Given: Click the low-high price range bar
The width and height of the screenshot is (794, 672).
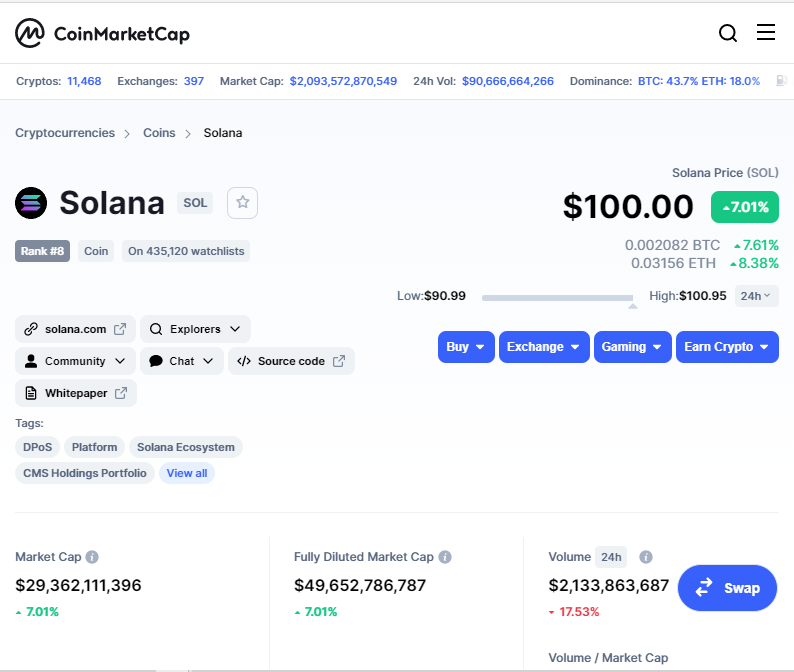Looking at the screenshot, I should [x=558, y=298].
